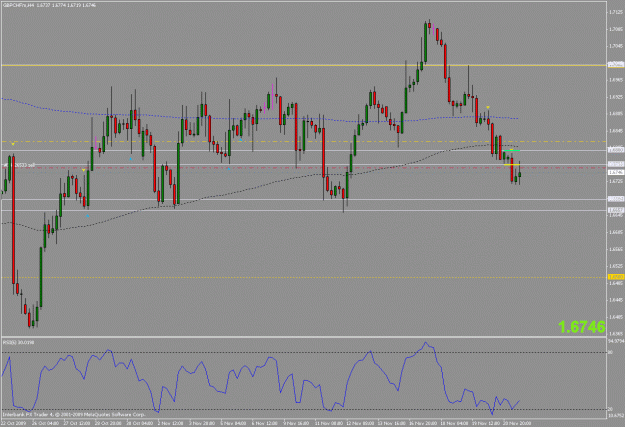Select the yellow dash-dot horizontal line
This screenshot has height=427, width=625.
(x=303, y=142)
